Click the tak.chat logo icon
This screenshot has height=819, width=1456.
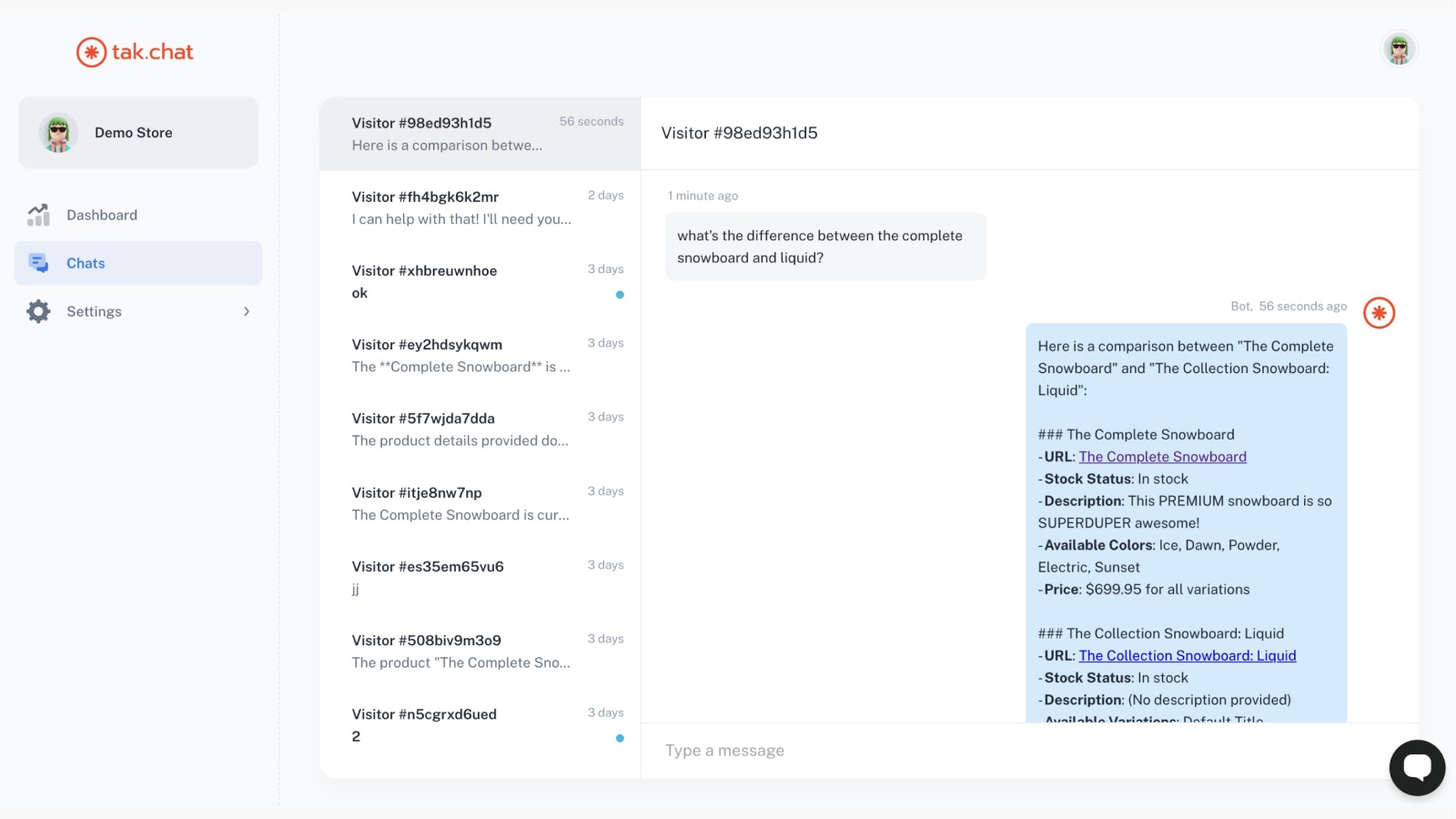(x=91, y=53)
